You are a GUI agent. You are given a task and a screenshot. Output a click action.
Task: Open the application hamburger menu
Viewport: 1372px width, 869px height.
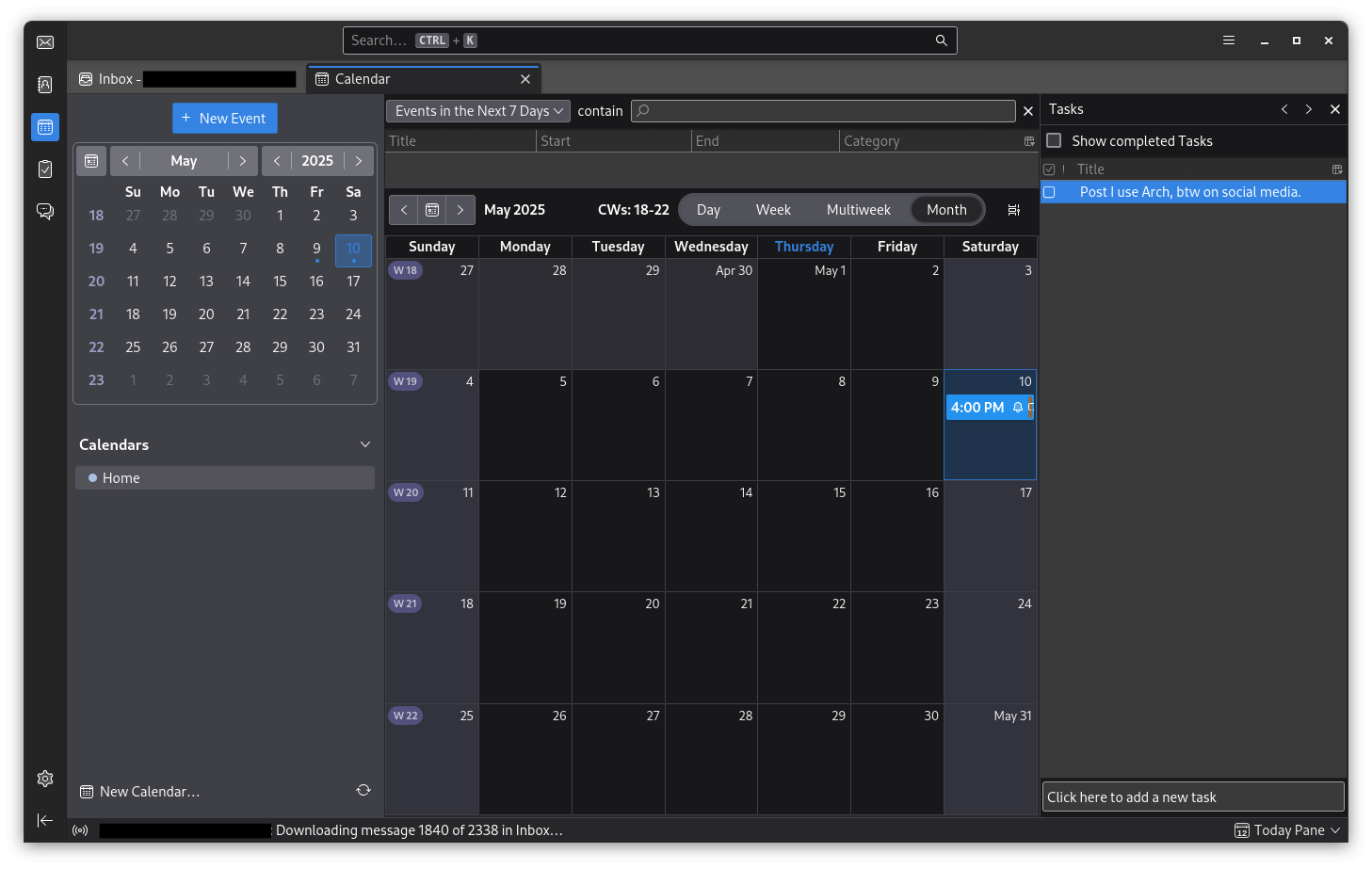click(x=1229, y=40)
